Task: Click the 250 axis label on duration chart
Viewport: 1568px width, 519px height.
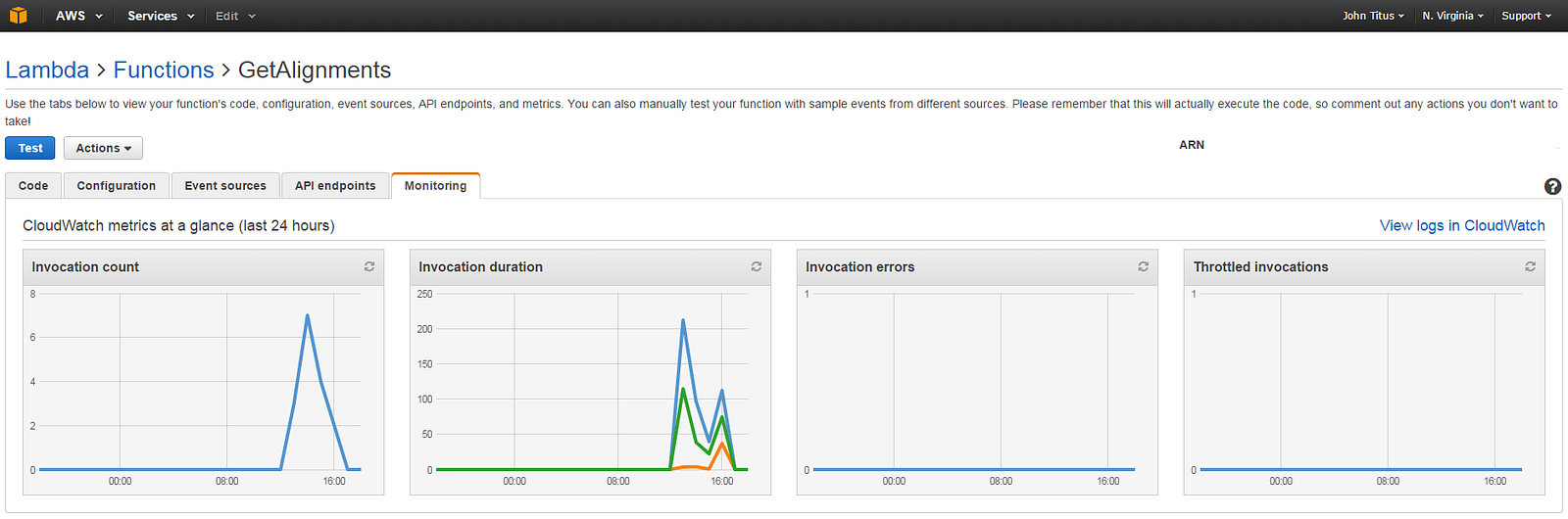Action: [424, 294]
